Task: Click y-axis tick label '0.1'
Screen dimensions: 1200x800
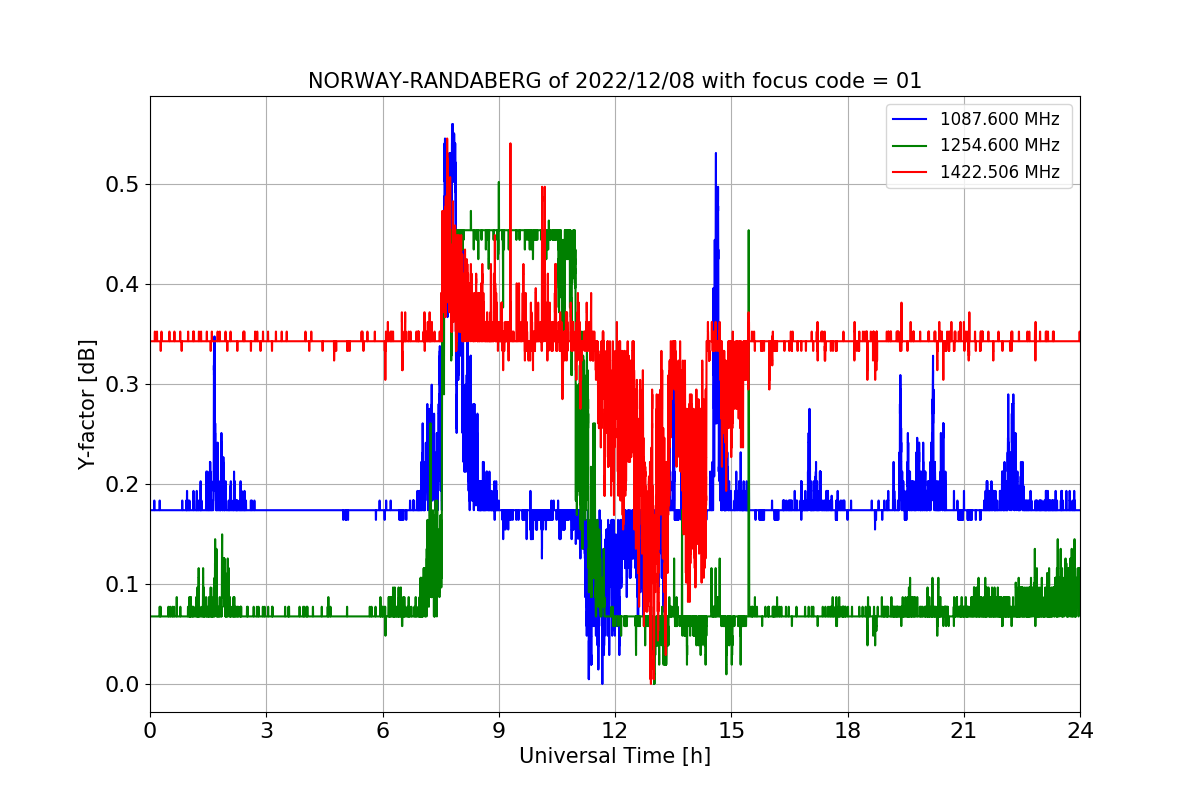Action: point(123,585)
